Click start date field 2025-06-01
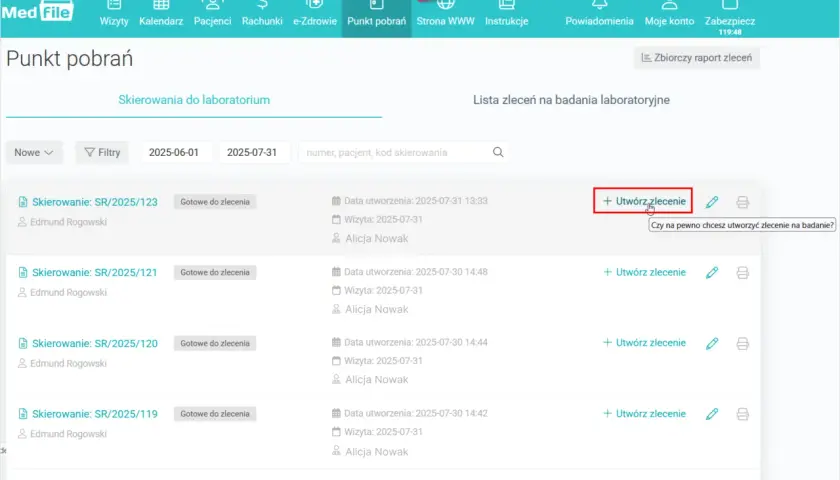Image resolution: width=840 pixels, height=480 pixels. tap(174, 152)
